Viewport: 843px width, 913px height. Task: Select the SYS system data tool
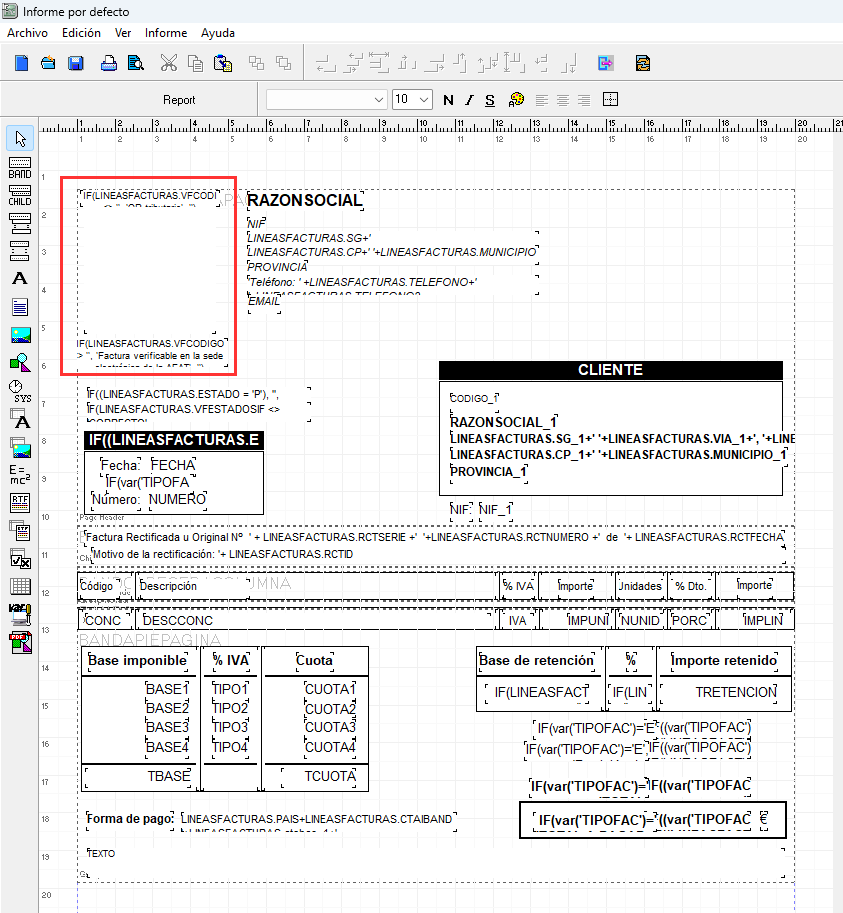(x=20, y=390)
